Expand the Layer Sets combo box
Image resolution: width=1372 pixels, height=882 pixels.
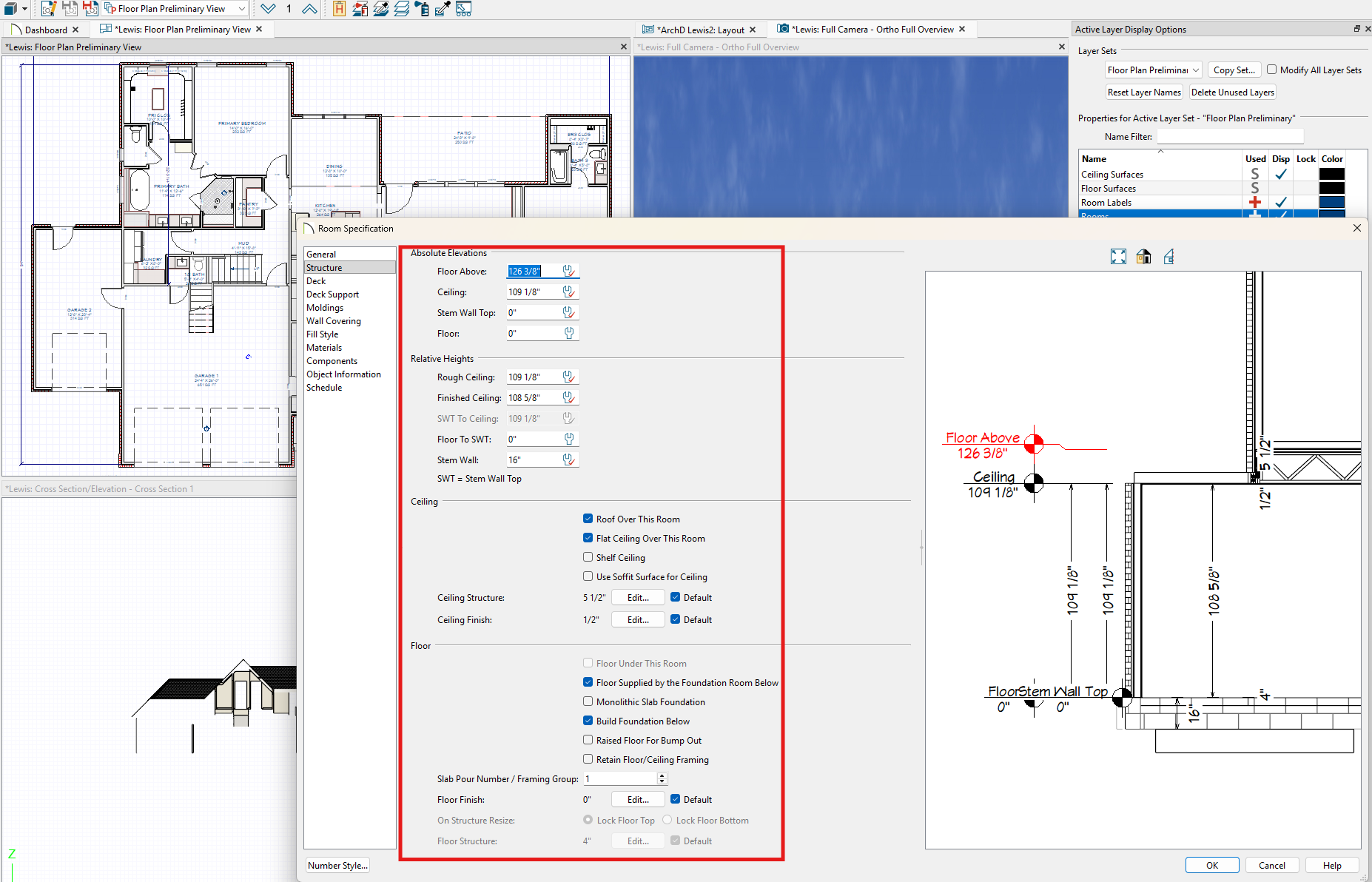pos(1195,70)
